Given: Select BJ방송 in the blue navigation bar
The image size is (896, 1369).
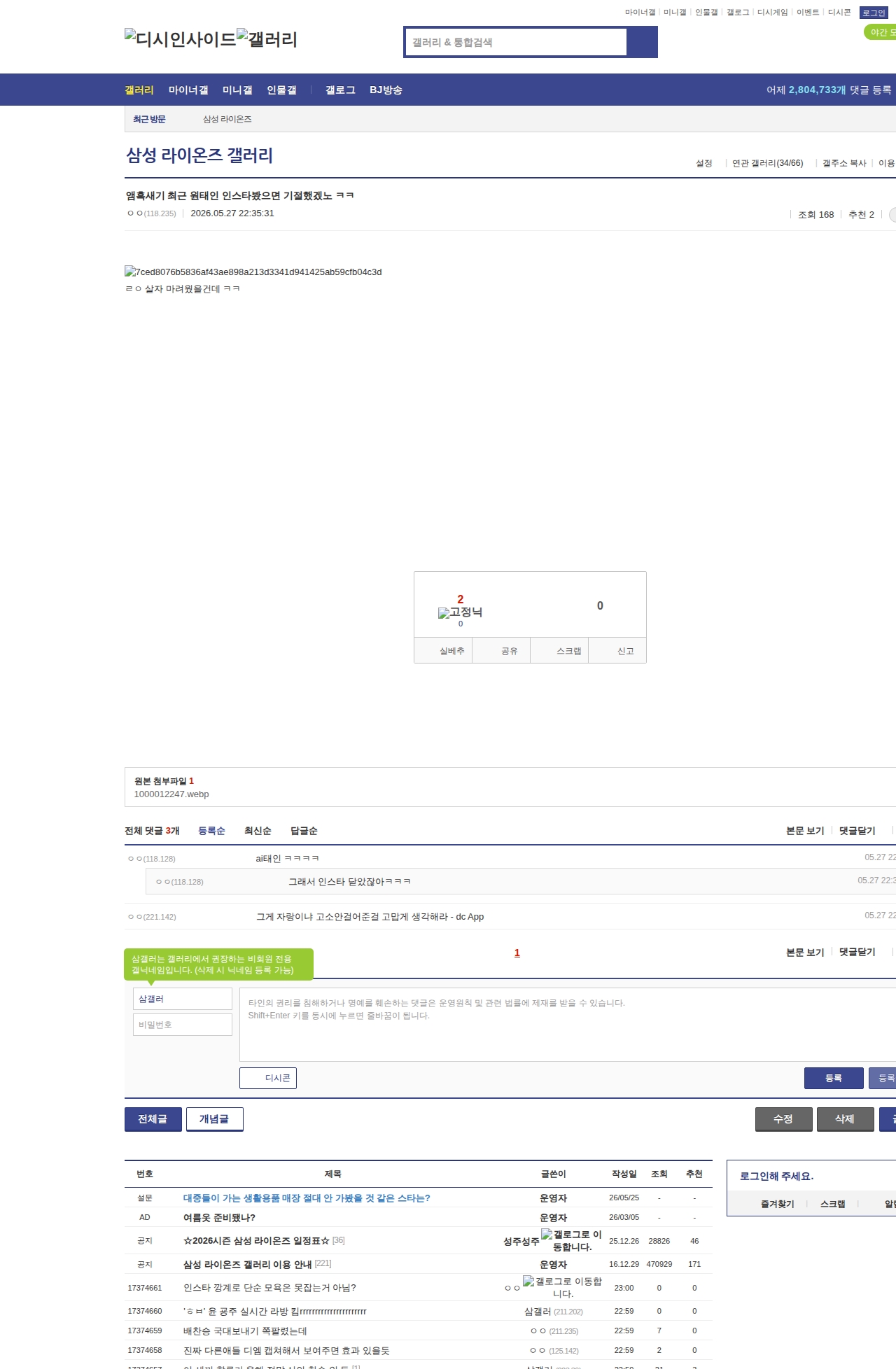Looking at the screenshot, I should click(386, 90).
